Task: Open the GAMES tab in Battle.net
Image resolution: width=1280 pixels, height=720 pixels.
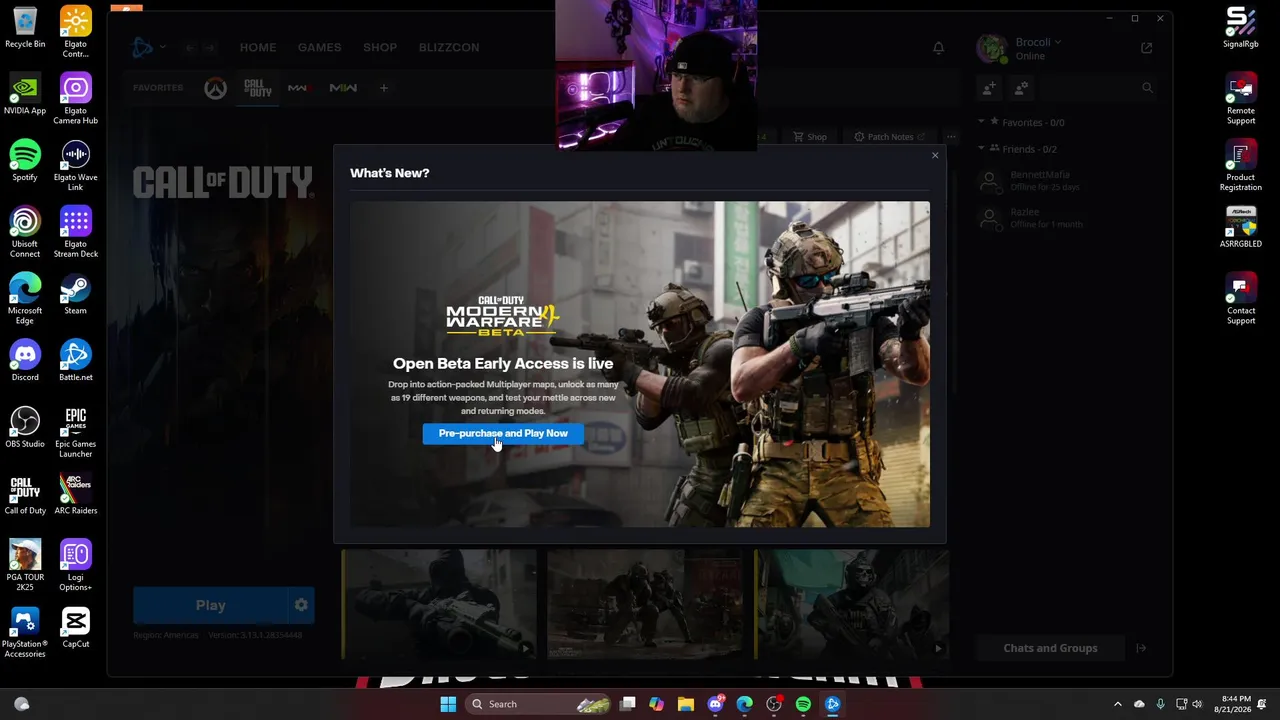Action: (319, 47)
